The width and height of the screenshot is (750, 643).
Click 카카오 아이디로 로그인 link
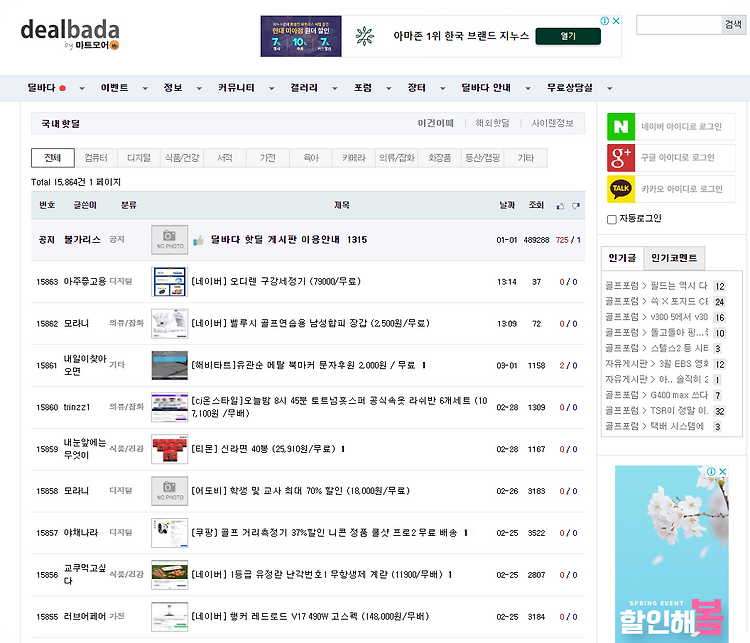682,189
